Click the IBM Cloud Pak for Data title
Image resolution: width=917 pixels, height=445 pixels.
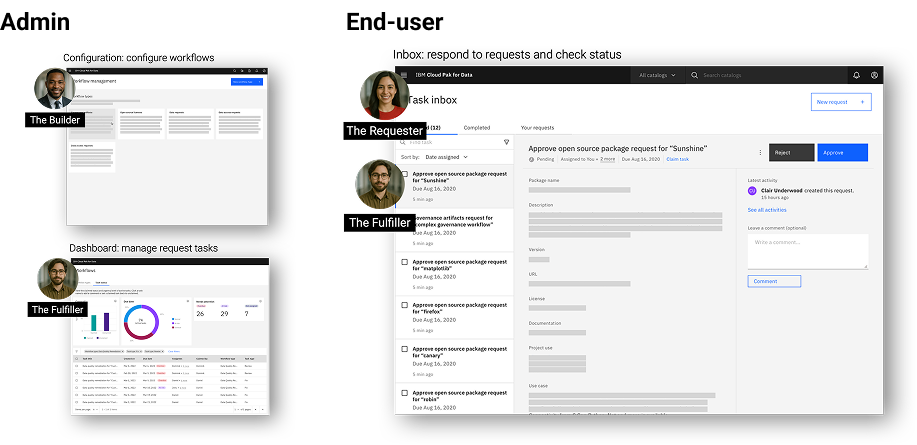pos(444,75)
